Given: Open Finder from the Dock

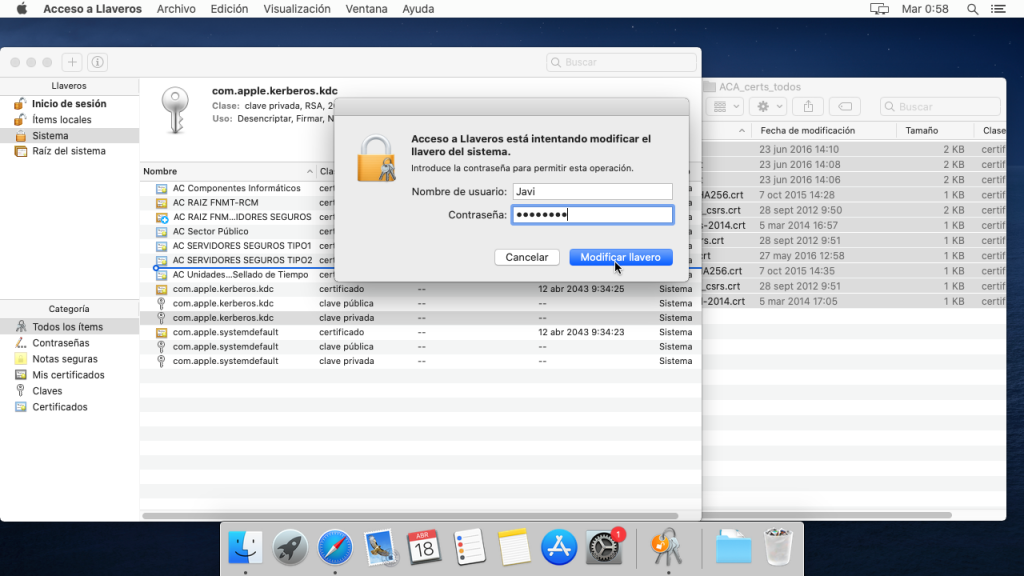Looking at the screenshot, I should pyautogui.click(x=246, y=547).
